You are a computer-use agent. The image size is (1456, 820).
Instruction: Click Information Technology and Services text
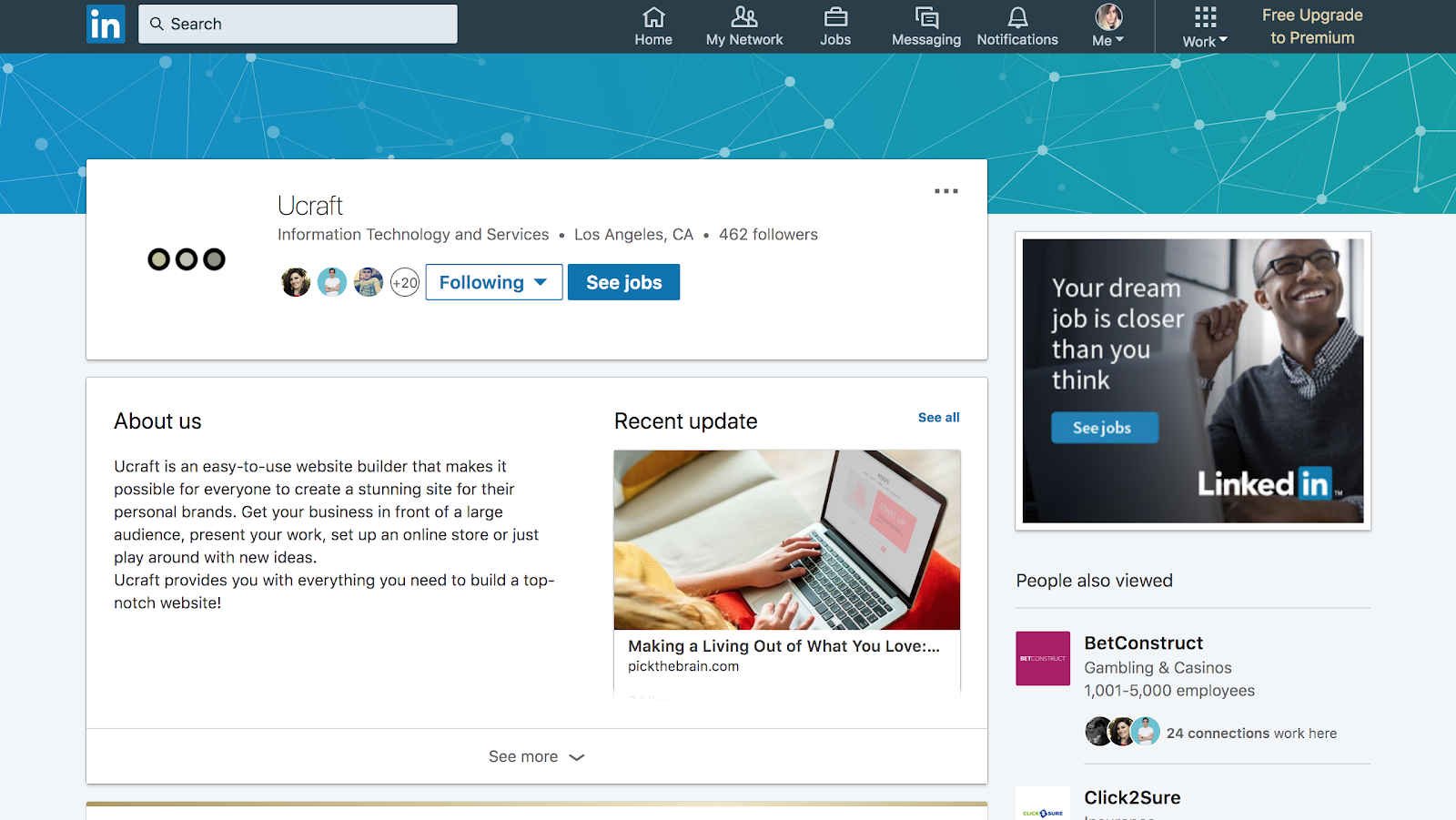tap(413, 235)
